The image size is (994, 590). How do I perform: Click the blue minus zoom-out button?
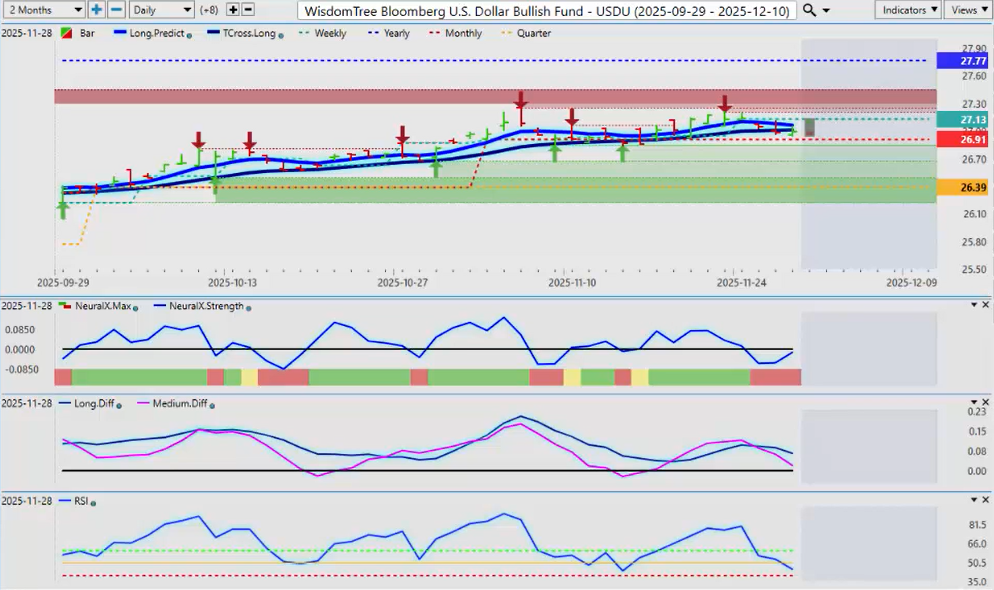tap(116, 9)
